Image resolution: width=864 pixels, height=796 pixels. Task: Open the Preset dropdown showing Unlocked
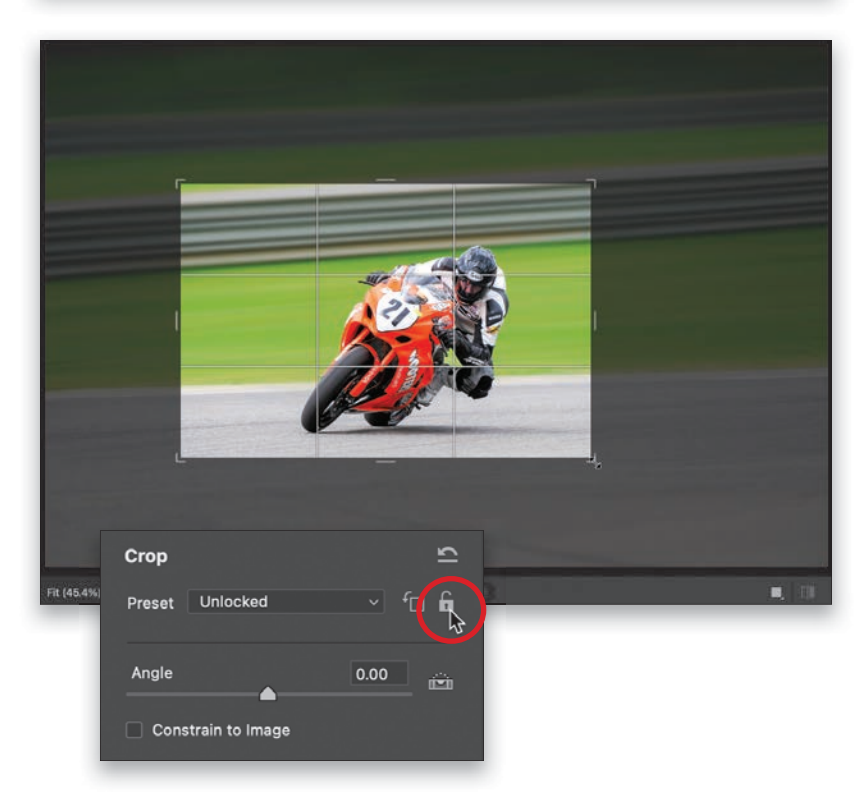click(x=286, y=602)
